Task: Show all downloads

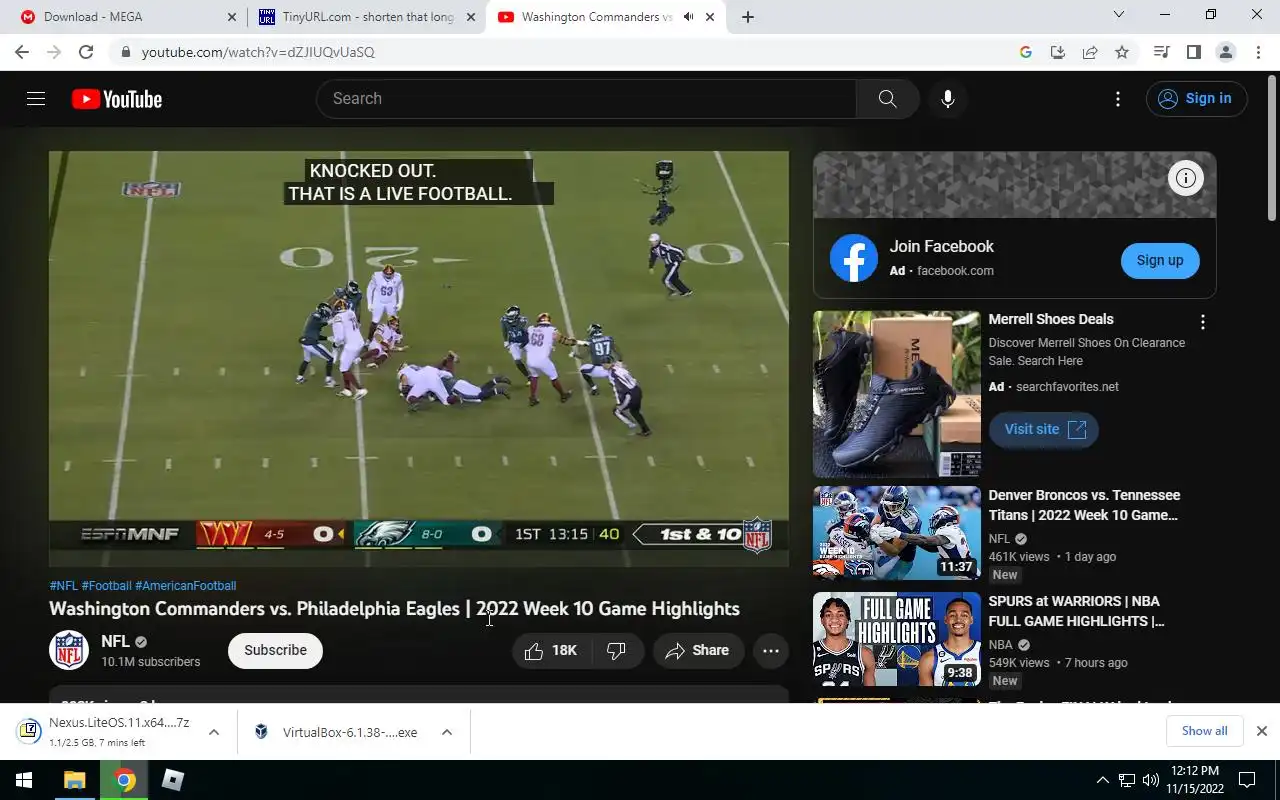Action: click(x=1204, y=731)
